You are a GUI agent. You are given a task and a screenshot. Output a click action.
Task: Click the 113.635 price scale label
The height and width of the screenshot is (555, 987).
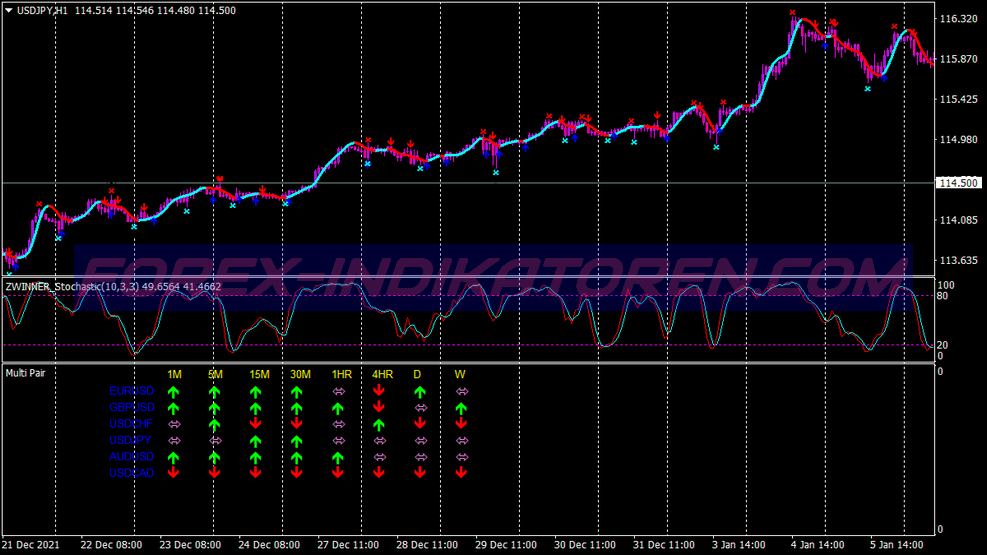click(x=959, y=261)
